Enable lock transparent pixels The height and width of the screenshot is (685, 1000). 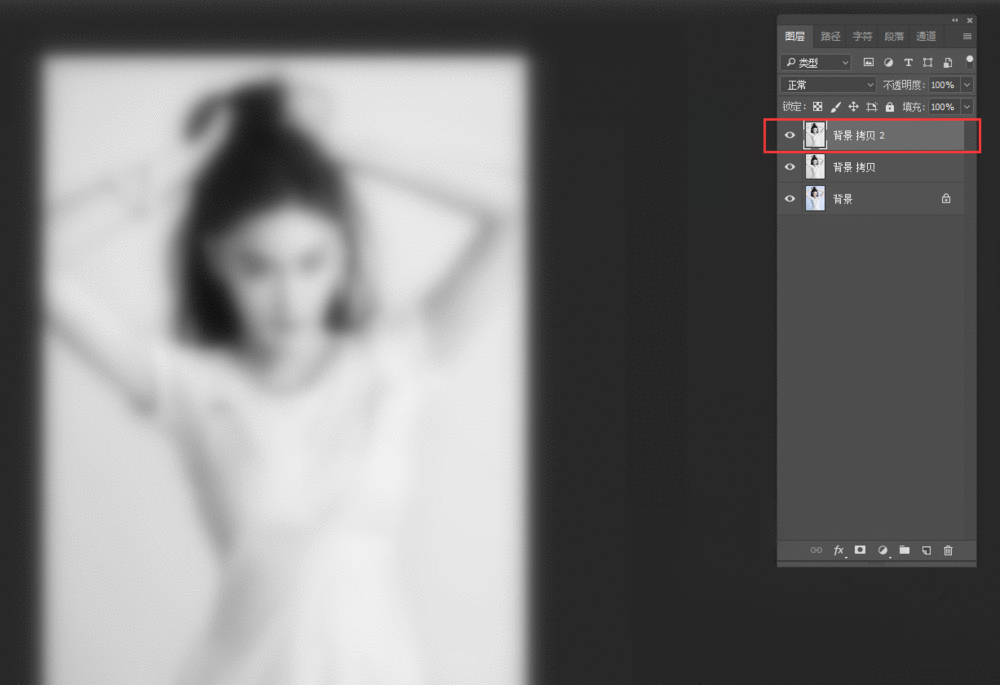click(x=817, y=106)
